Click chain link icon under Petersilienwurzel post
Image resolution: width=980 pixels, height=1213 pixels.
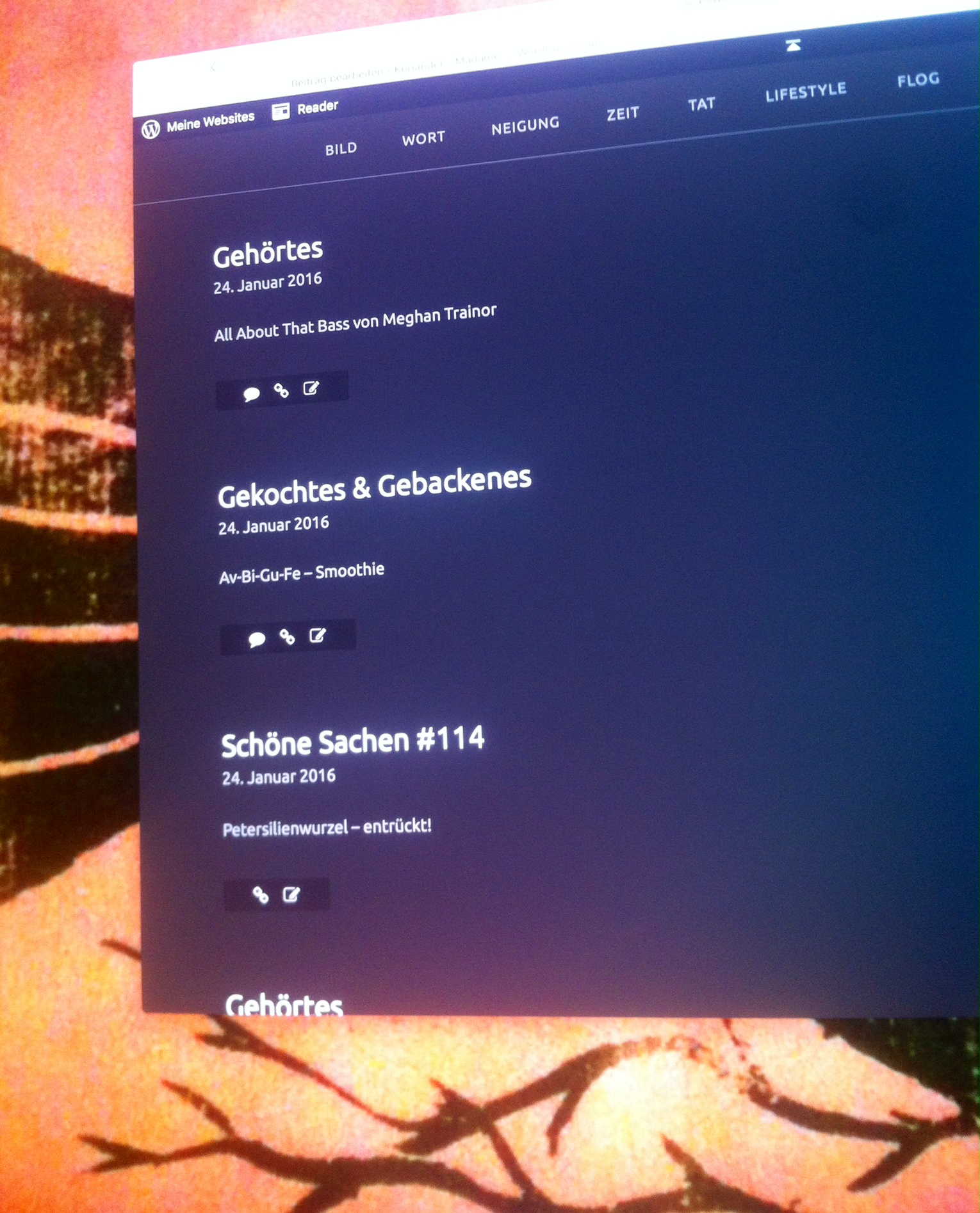pyautogui.click(x=260, y=895)
